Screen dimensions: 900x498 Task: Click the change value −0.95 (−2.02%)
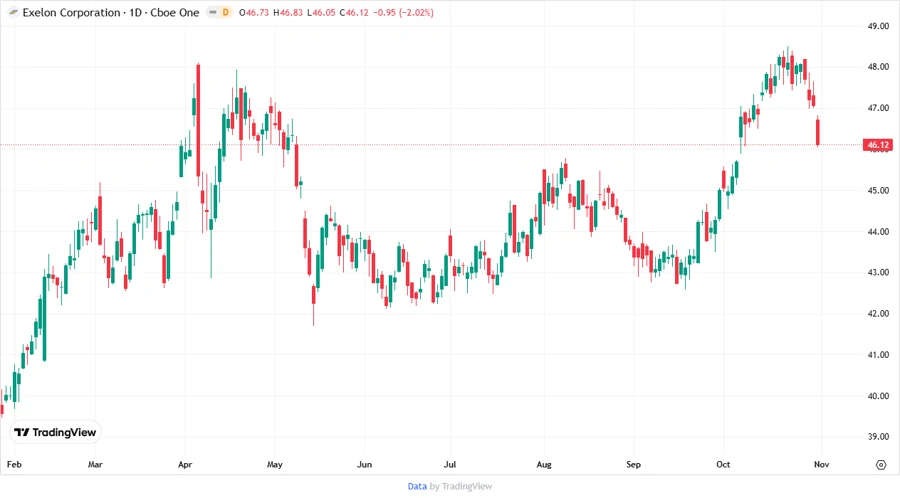click(404, 12)
